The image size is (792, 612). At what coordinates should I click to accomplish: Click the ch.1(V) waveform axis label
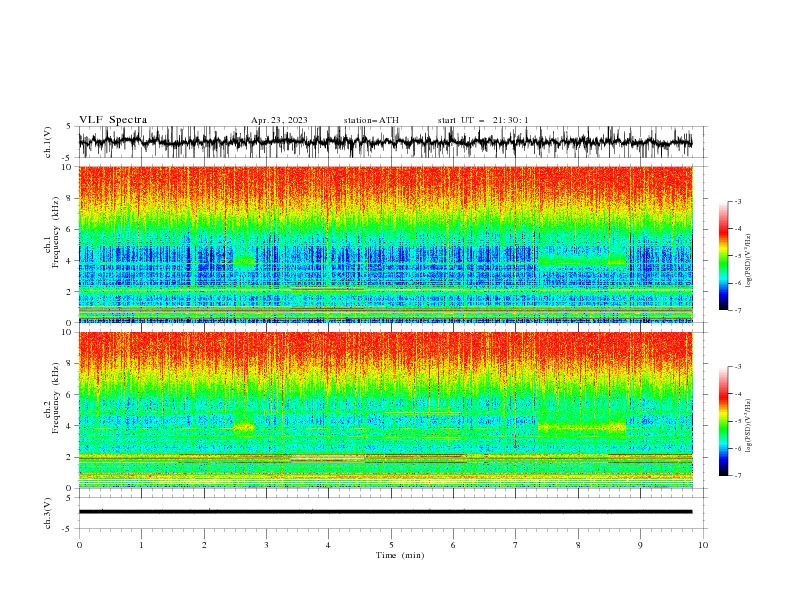click(48, 142)
